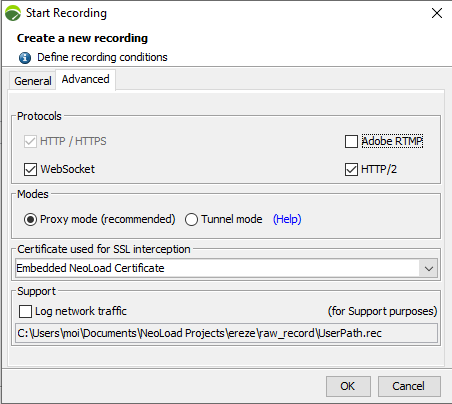Click the blue info icon
Viewport: 452px width, 404px height.
[x=25, y=58]
